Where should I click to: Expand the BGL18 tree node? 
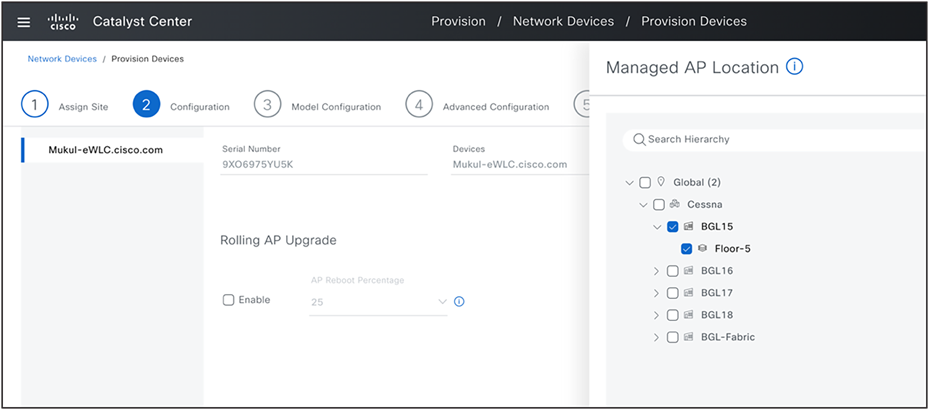coord(656,315)
